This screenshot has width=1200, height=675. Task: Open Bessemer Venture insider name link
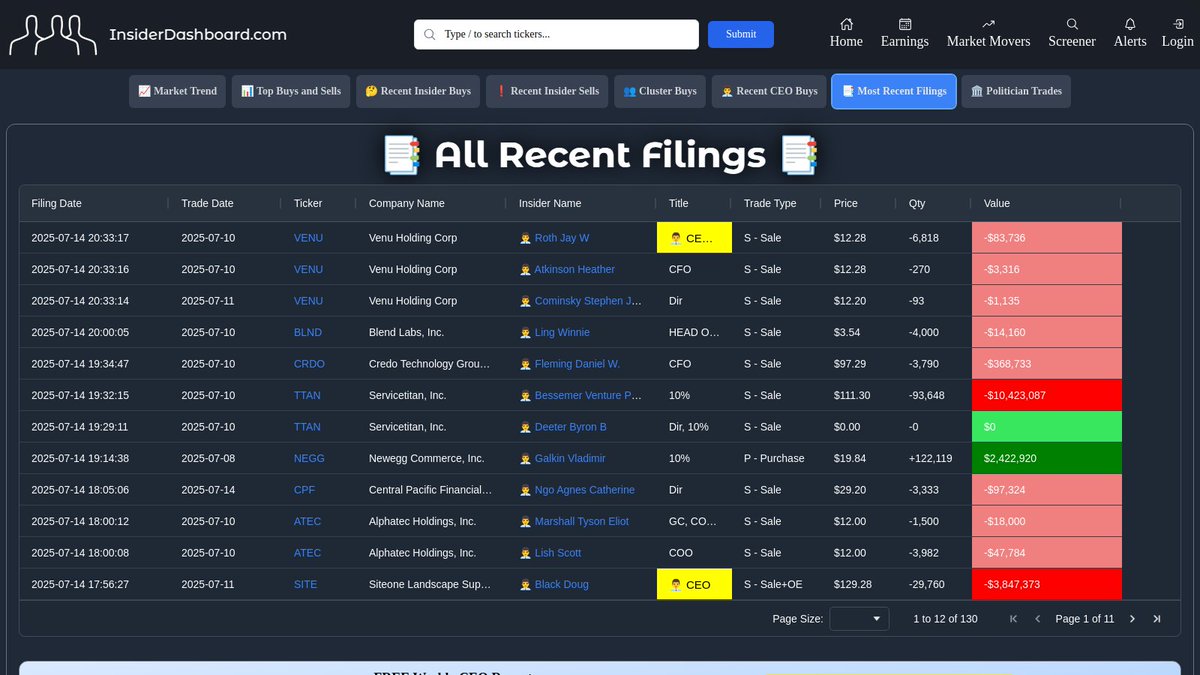[x=588, y=395]
